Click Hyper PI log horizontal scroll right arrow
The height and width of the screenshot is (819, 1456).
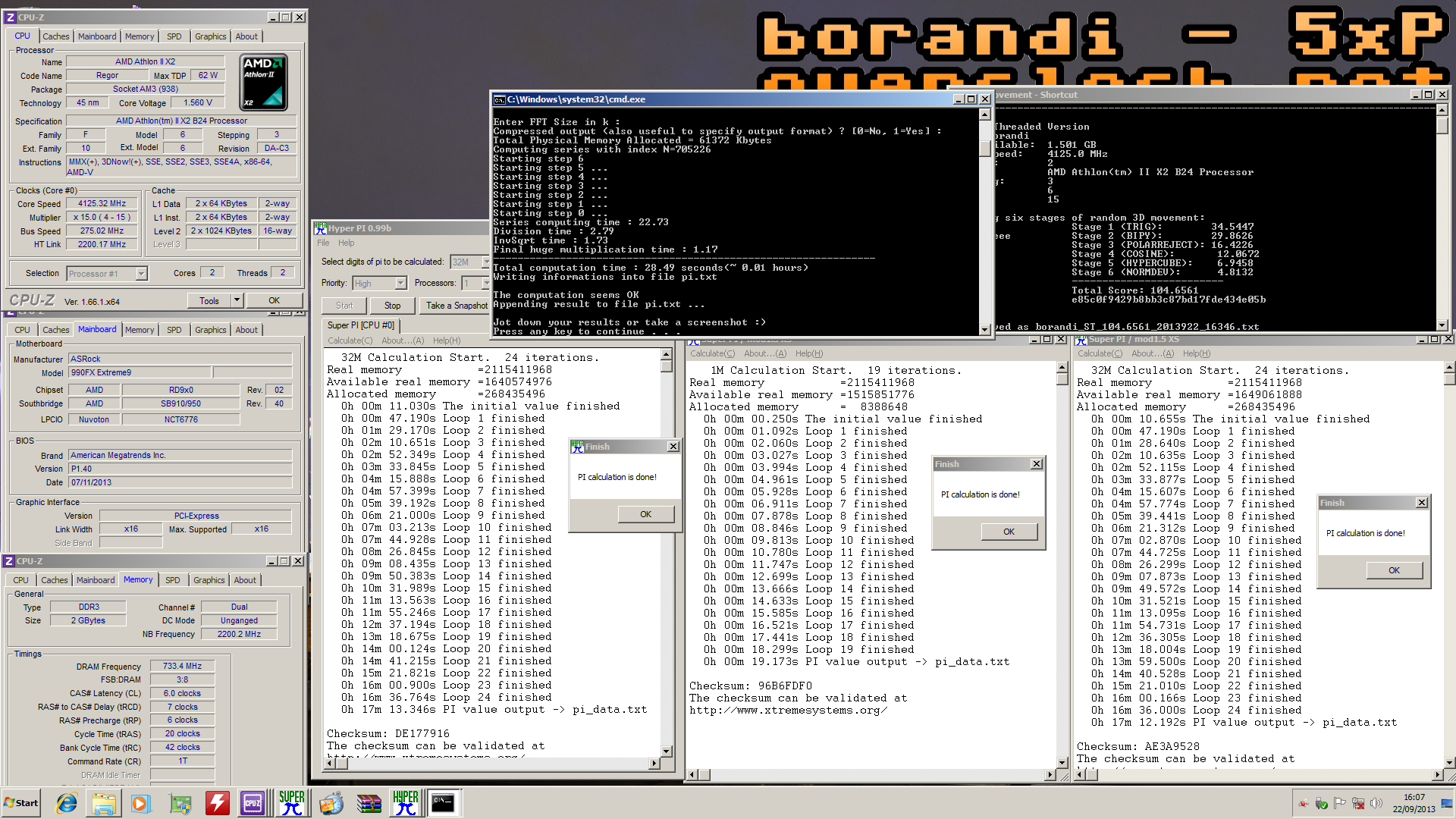click(x=654, y=764)
